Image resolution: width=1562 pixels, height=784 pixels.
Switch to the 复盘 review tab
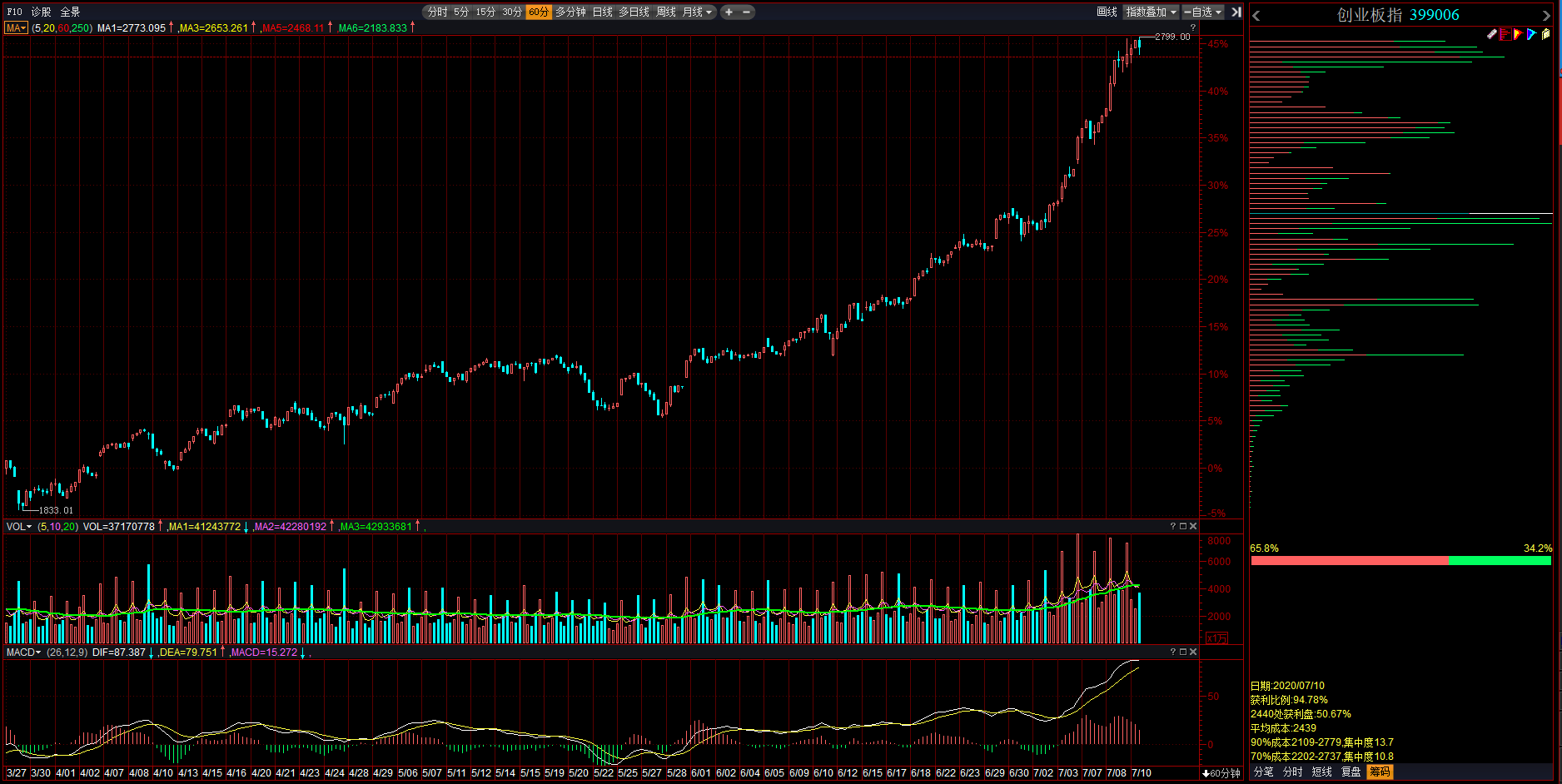click(x=1351, y=772)
